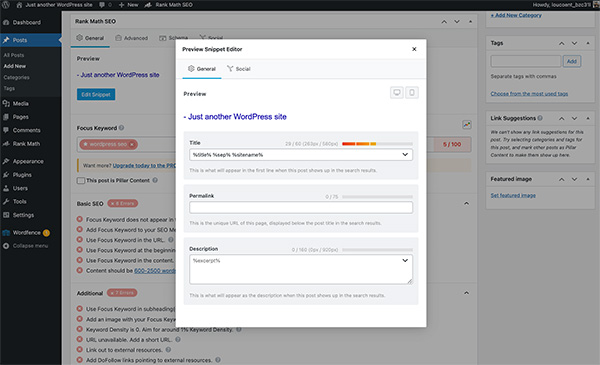Move Tags panel up arrow

tap(561, 43)
